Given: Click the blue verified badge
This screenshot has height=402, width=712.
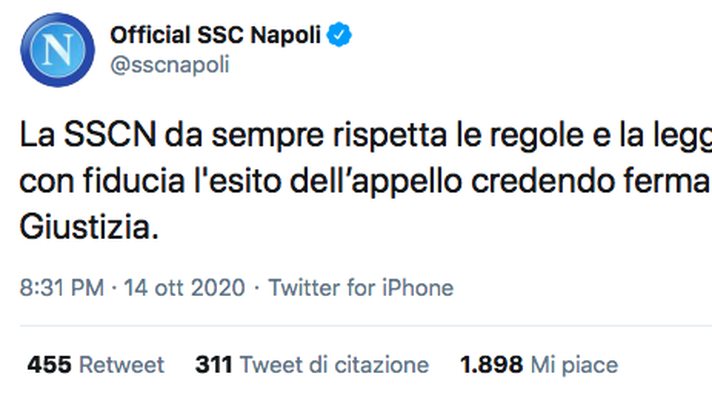Looking at the screenshot, I should [x=340, y=37].
